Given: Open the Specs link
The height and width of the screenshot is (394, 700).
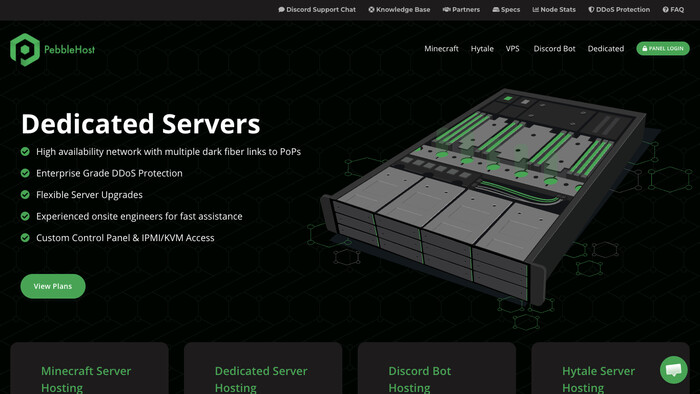Looking at the screenshot, I should (506, 9).
